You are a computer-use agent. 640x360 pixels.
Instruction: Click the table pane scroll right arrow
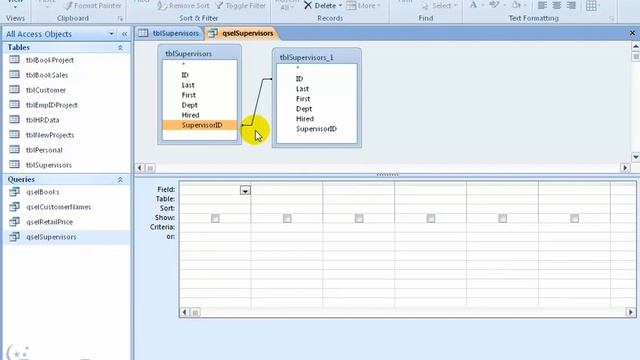pos(625,168)
